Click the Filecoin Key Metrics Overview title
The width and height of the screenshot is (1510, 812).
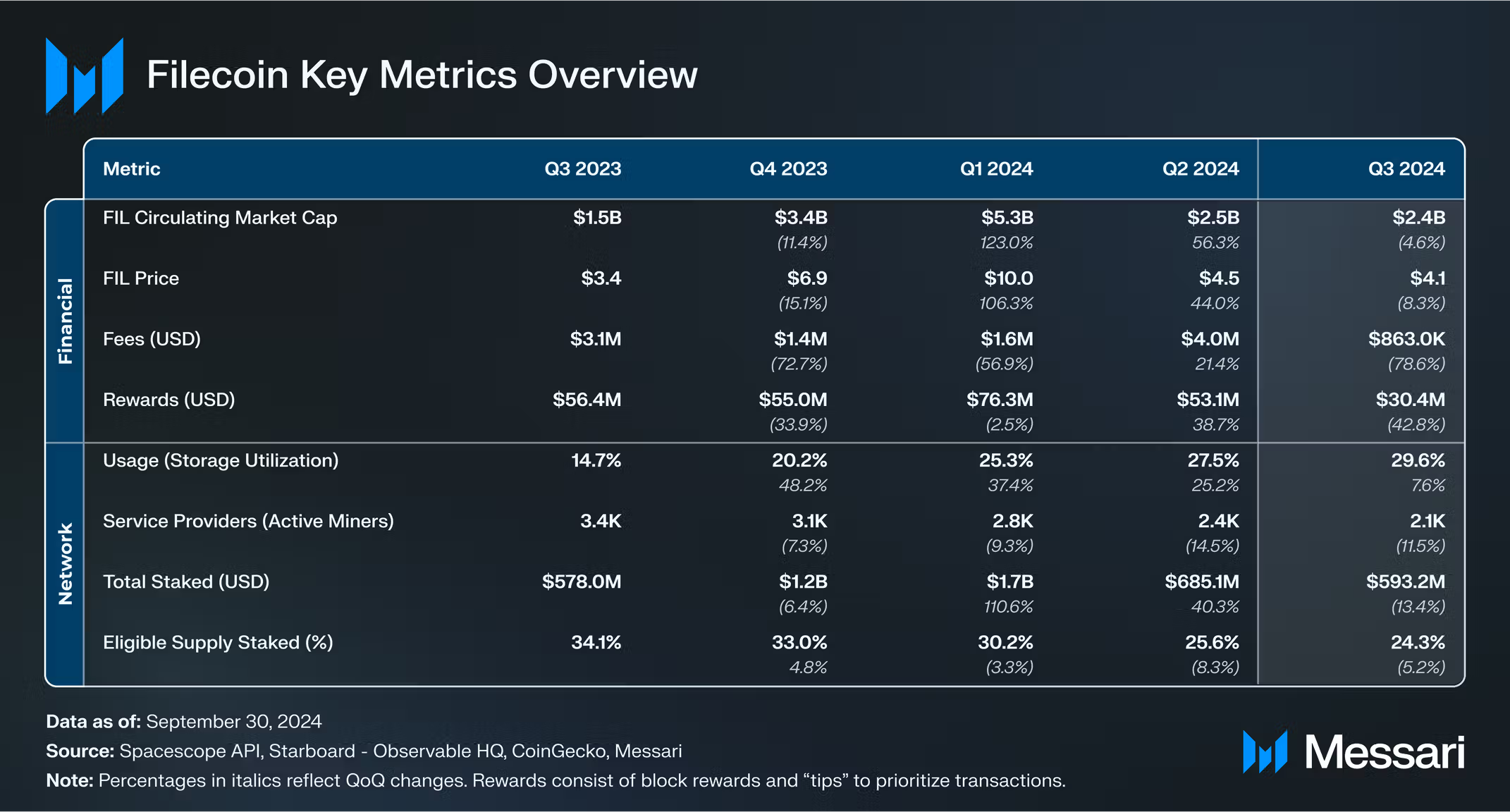pyautogui.click(x=422, y=75)
